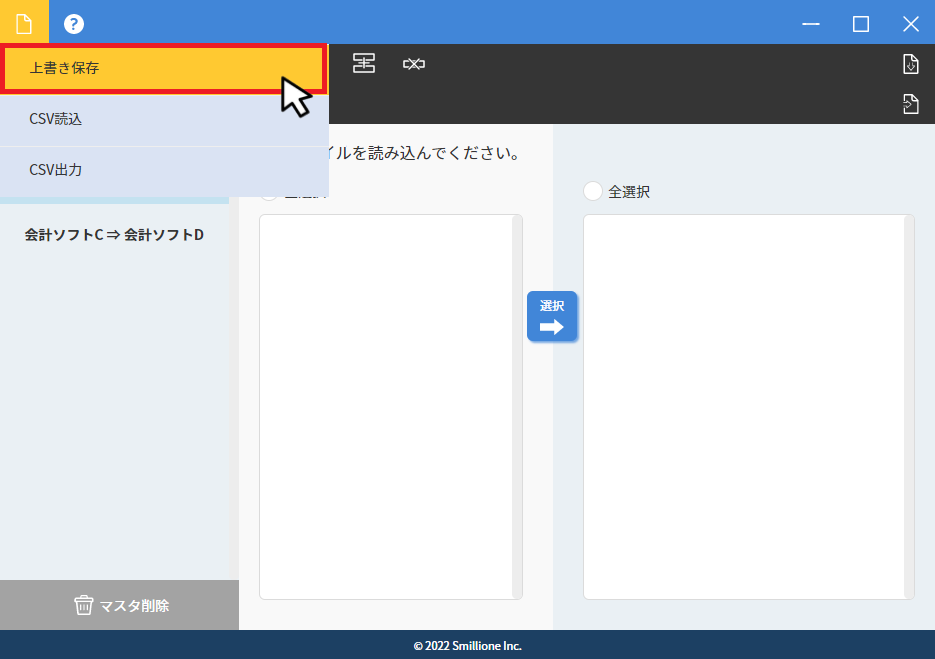935x659 pixels.
Task: Click the scrollbar of the left list panel
Action: tap(517, 407)
